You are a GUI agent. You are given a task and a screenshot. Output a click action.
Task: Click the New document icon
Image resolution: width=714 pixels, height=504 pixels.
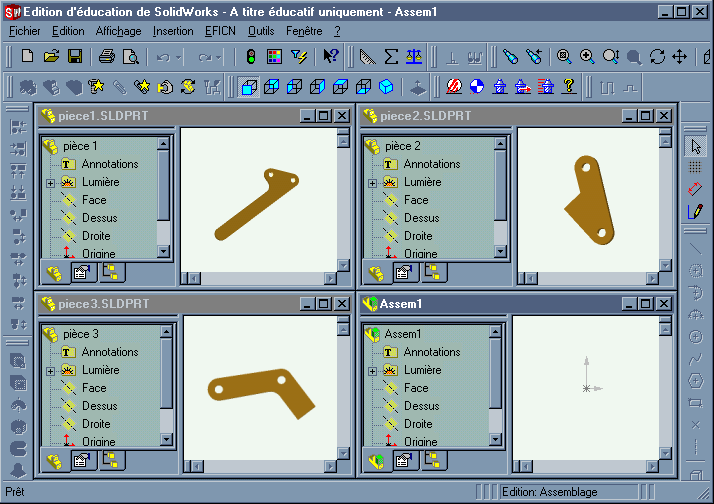[x=27, y=56]
